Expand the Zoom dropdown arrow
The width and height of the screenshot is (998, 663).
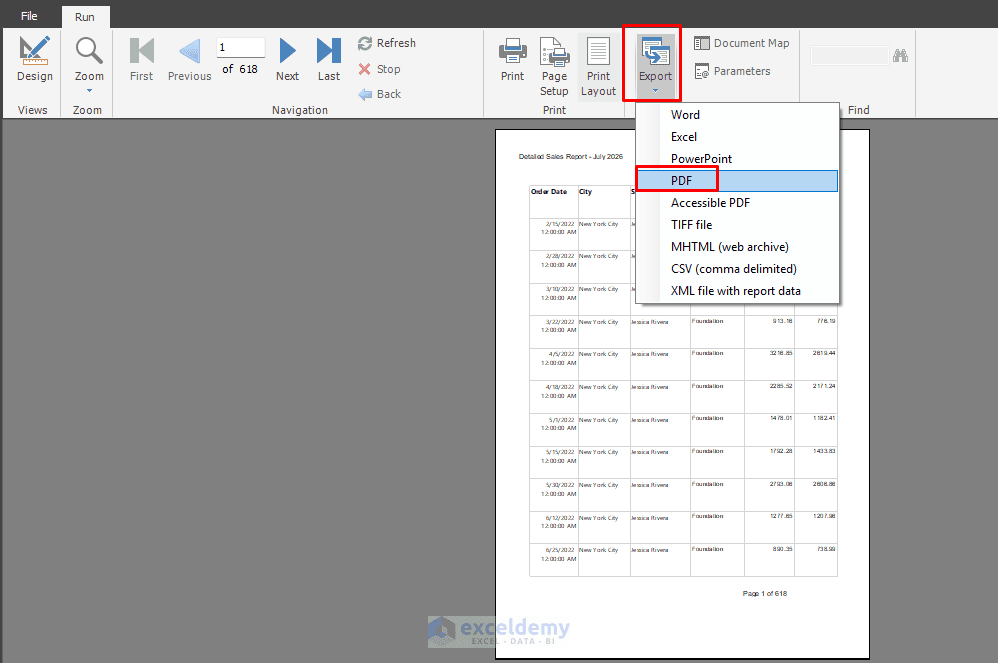point(89,90)
